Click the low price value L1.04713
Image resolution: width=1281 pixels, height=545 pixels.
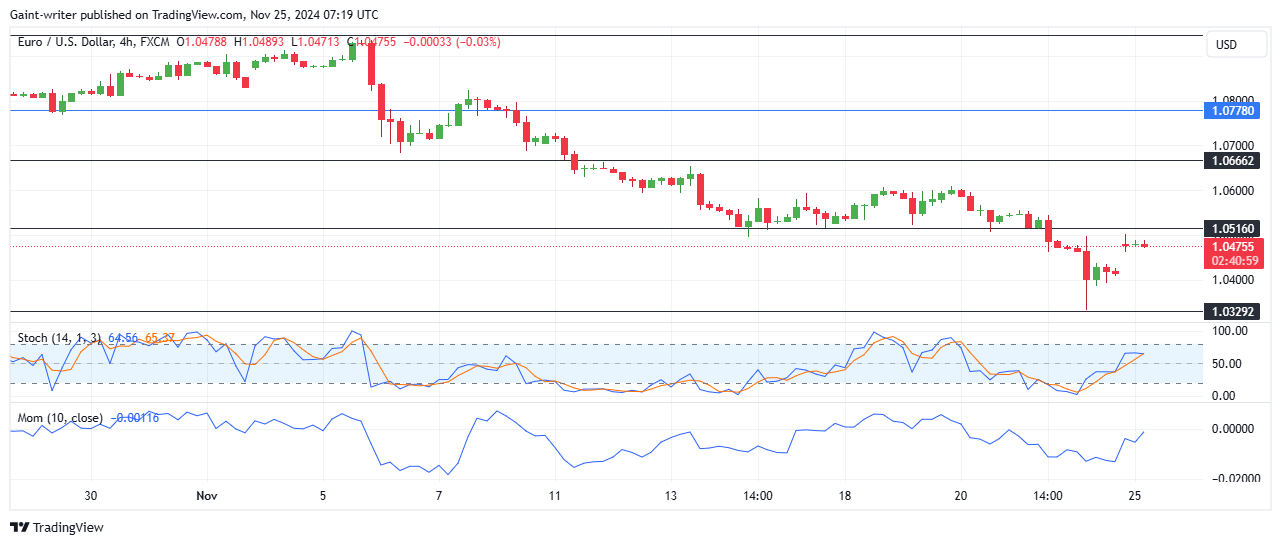point(315,42)
